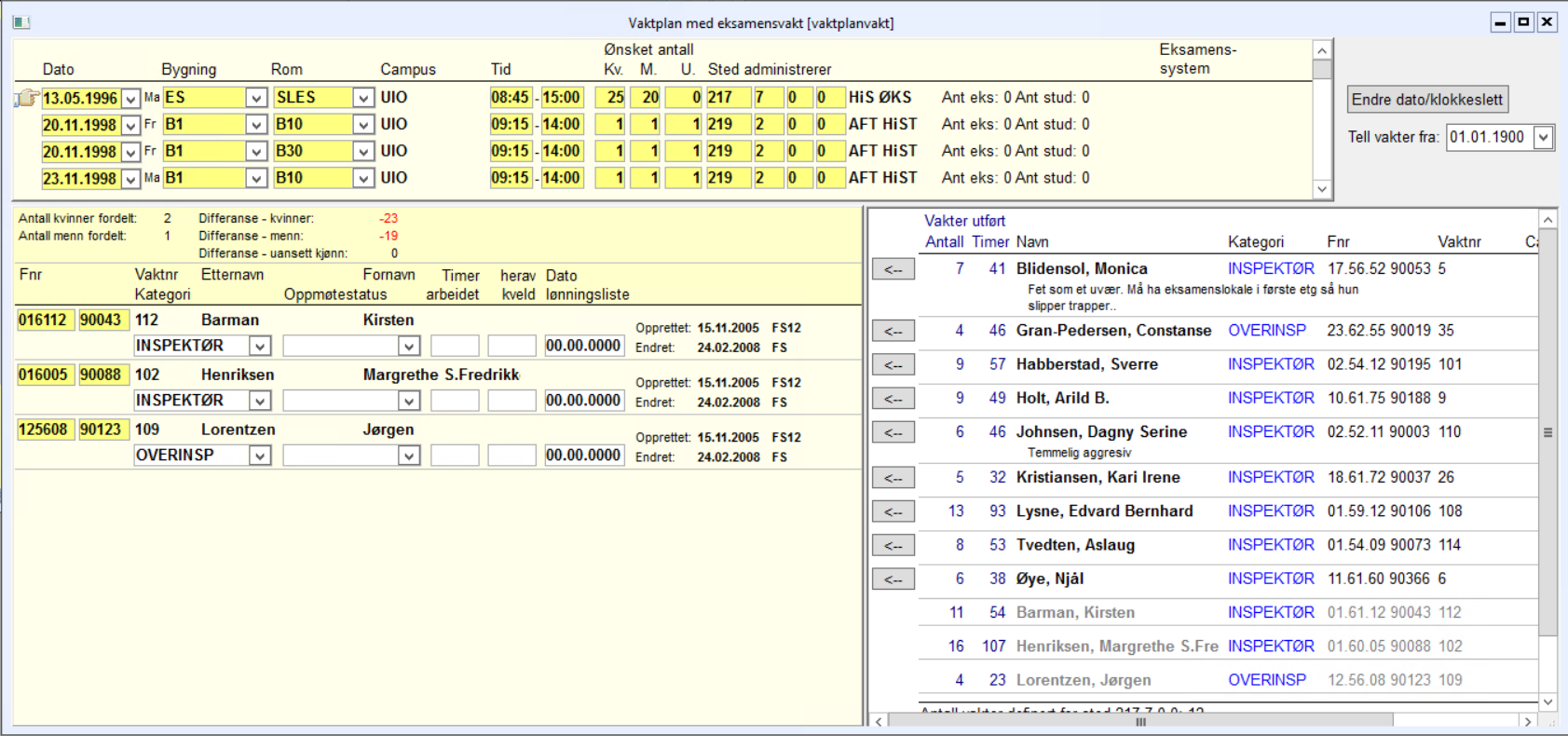Click the Vaktnr field 90123

102,430
